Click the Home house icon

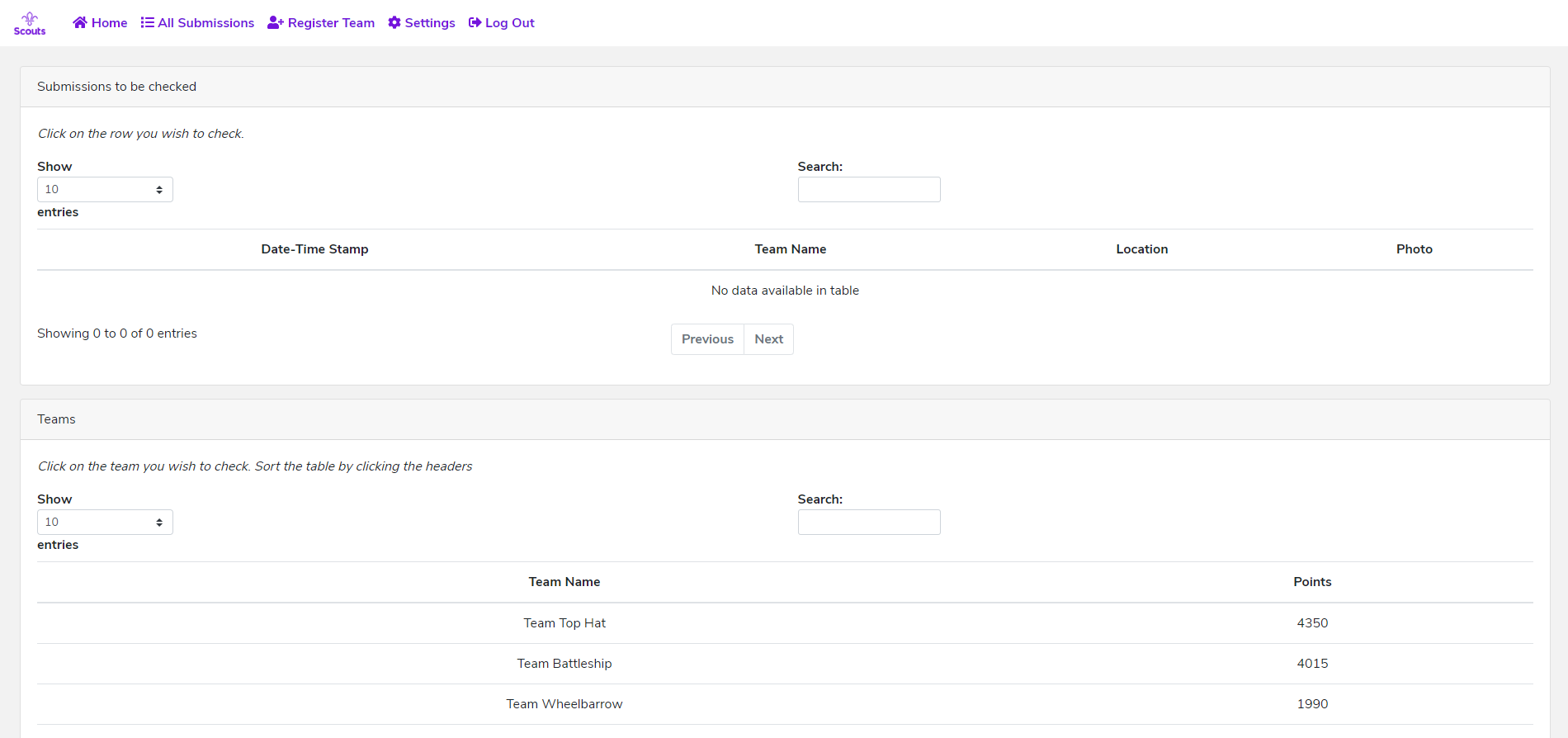(x=80, y=22)
